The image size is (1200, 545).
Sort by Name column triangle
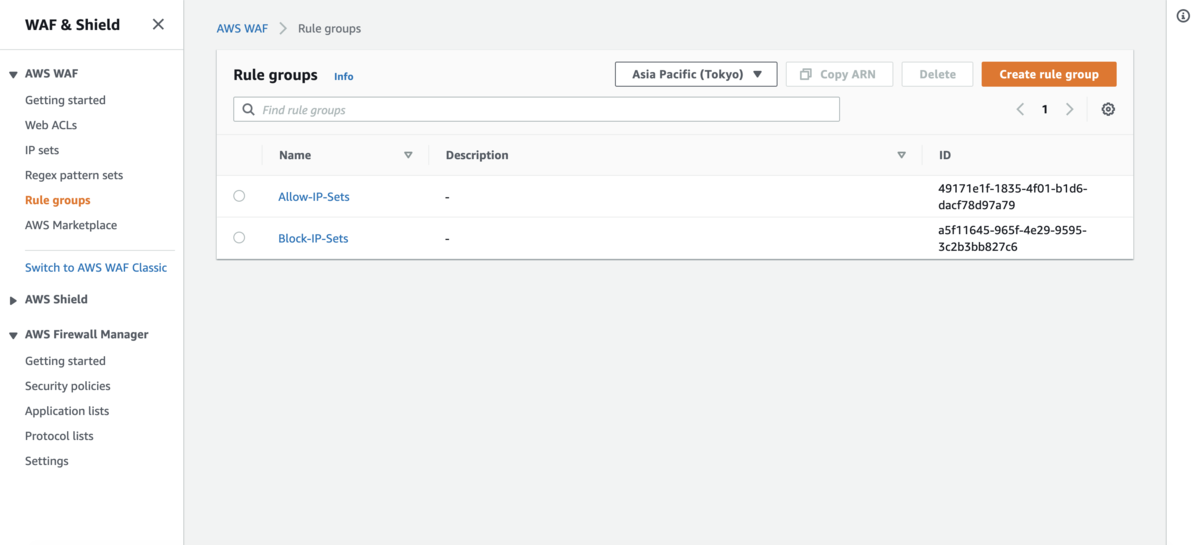408,155
